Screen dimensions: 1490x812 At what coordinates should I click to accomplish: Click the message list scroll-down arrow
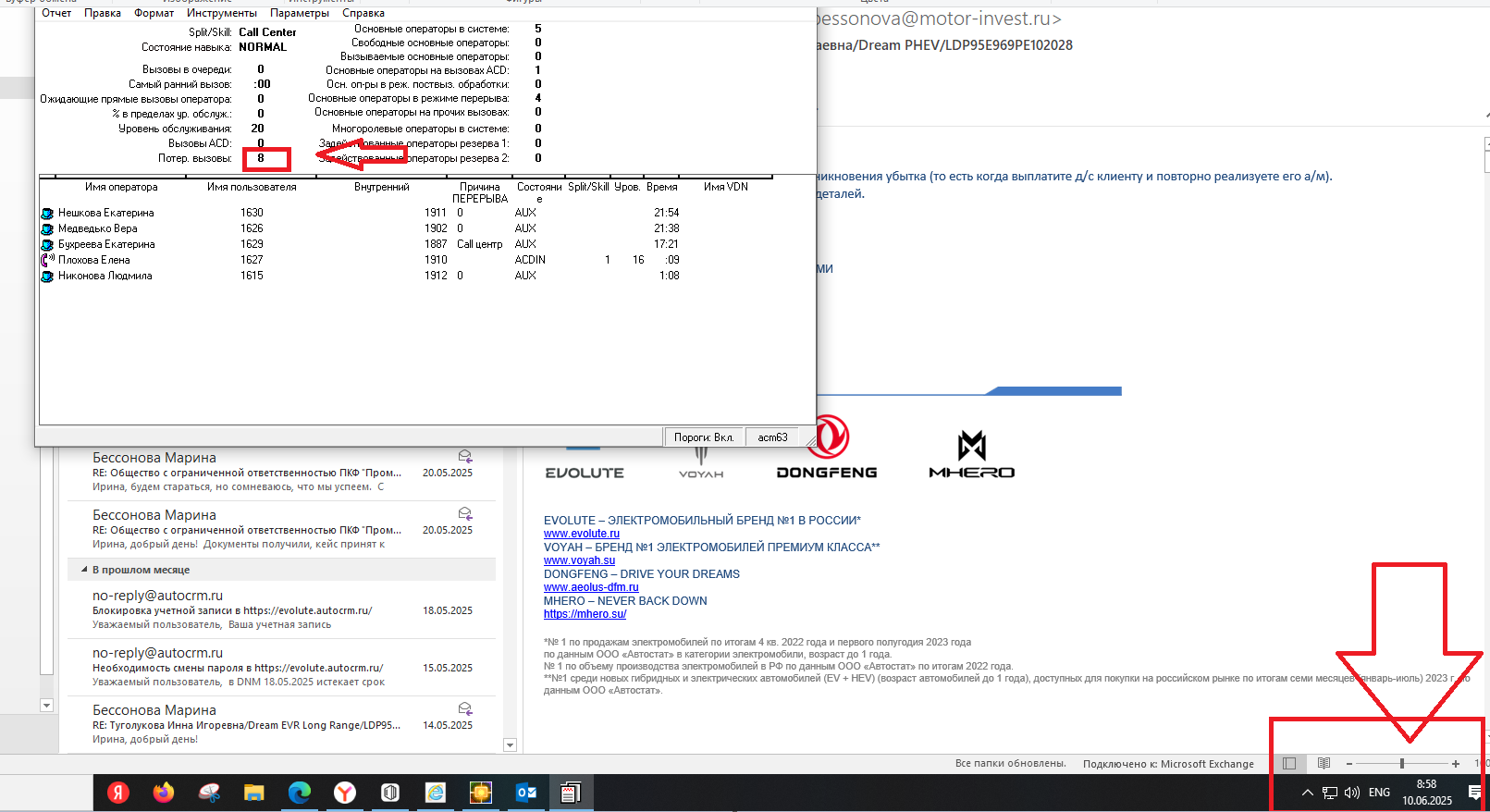click(510, 744)
